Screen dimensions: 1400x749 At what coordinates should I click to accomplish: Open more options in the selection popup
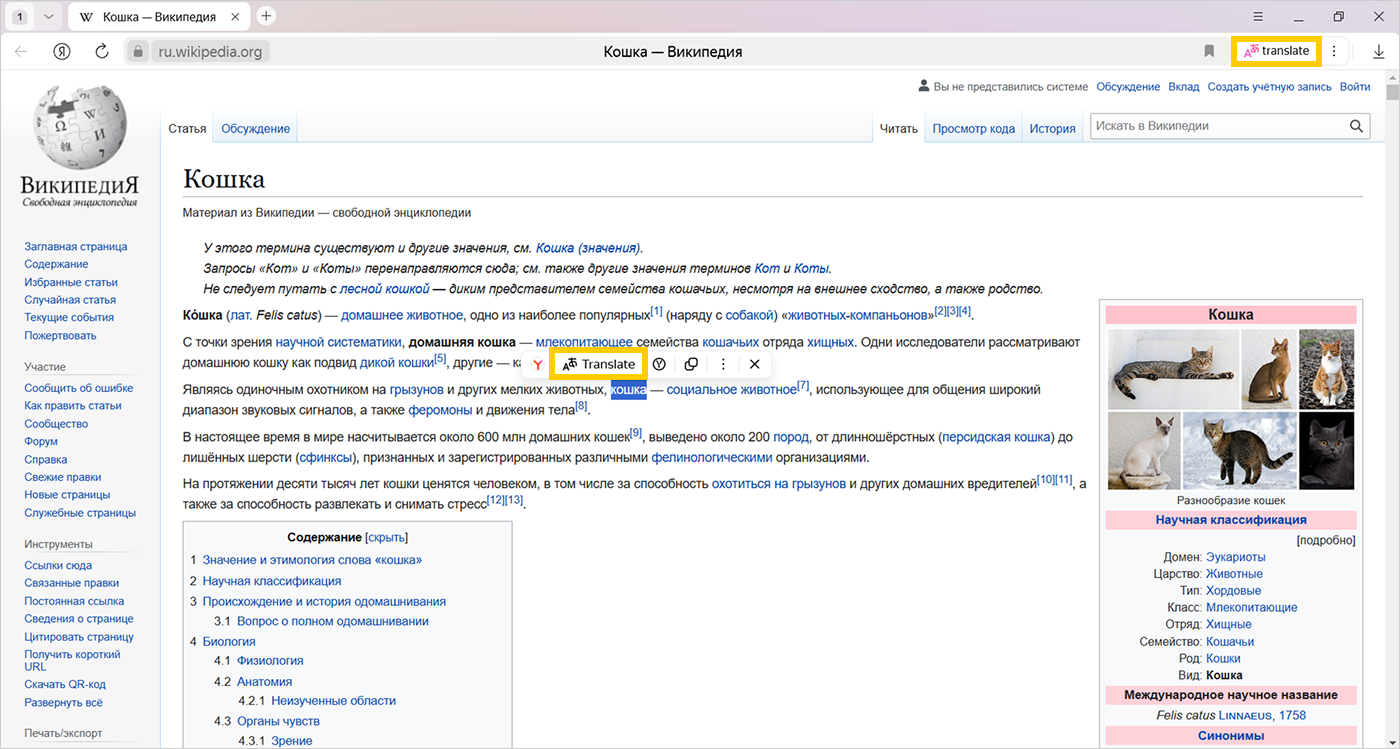(723, 364)
